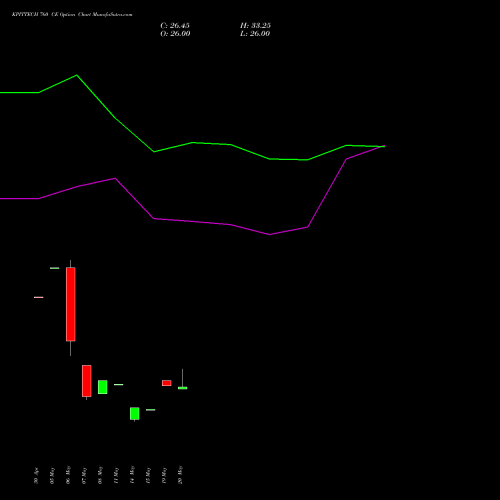The height and width of the screenshot is (500, 500).
Task: Click the '07 May' date axis label
Action: [84, 476]
